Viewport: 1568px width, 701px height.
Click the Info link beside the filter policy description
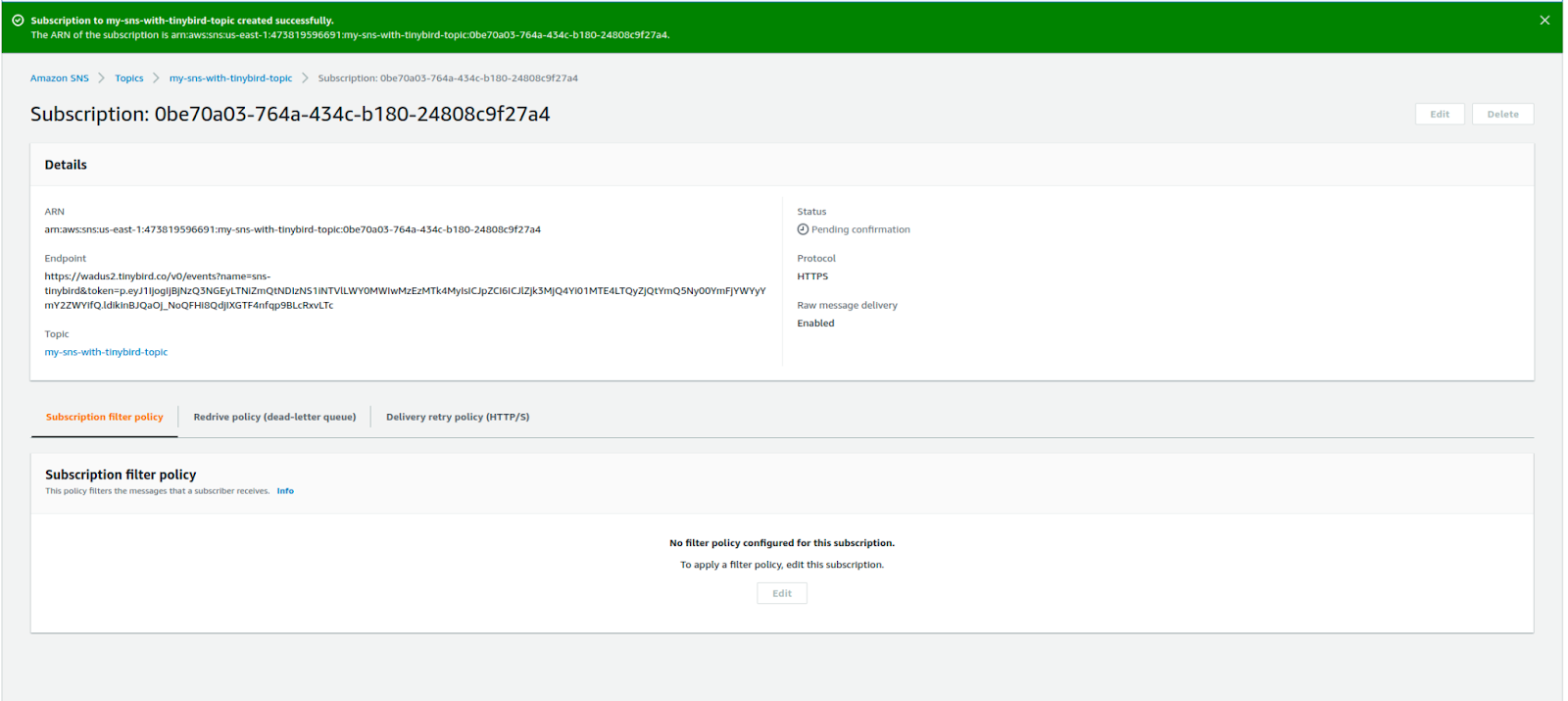(285, 491)
